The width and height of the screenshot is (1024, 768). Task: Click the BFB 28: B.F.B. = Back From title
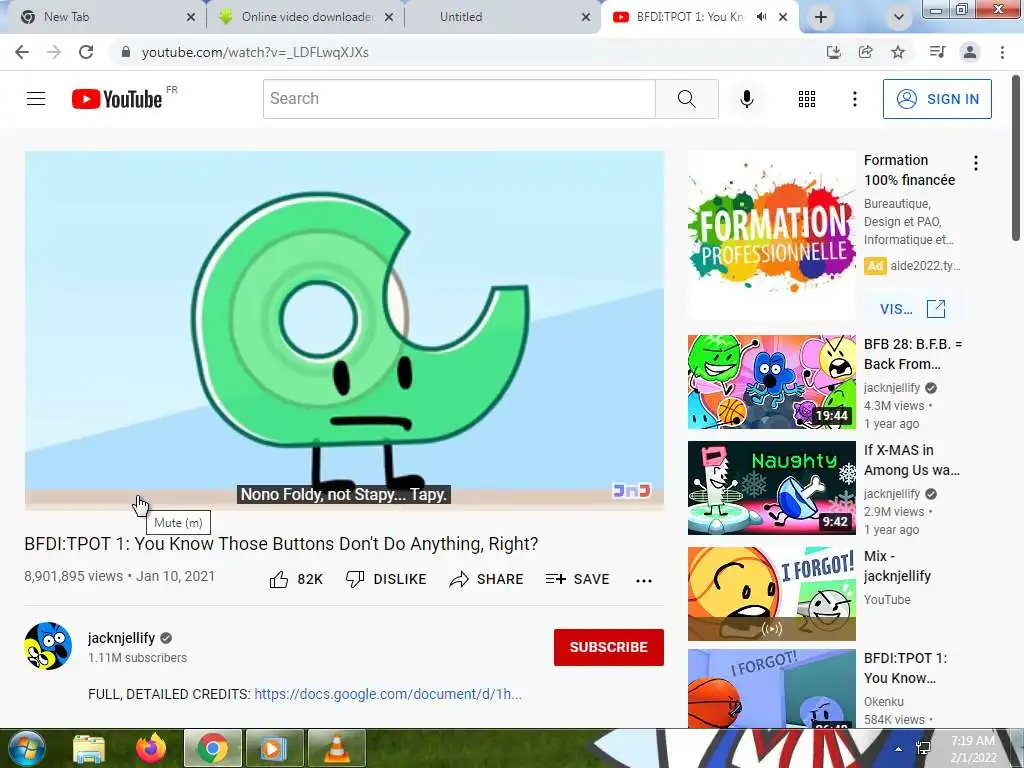(x=912, y=354)
